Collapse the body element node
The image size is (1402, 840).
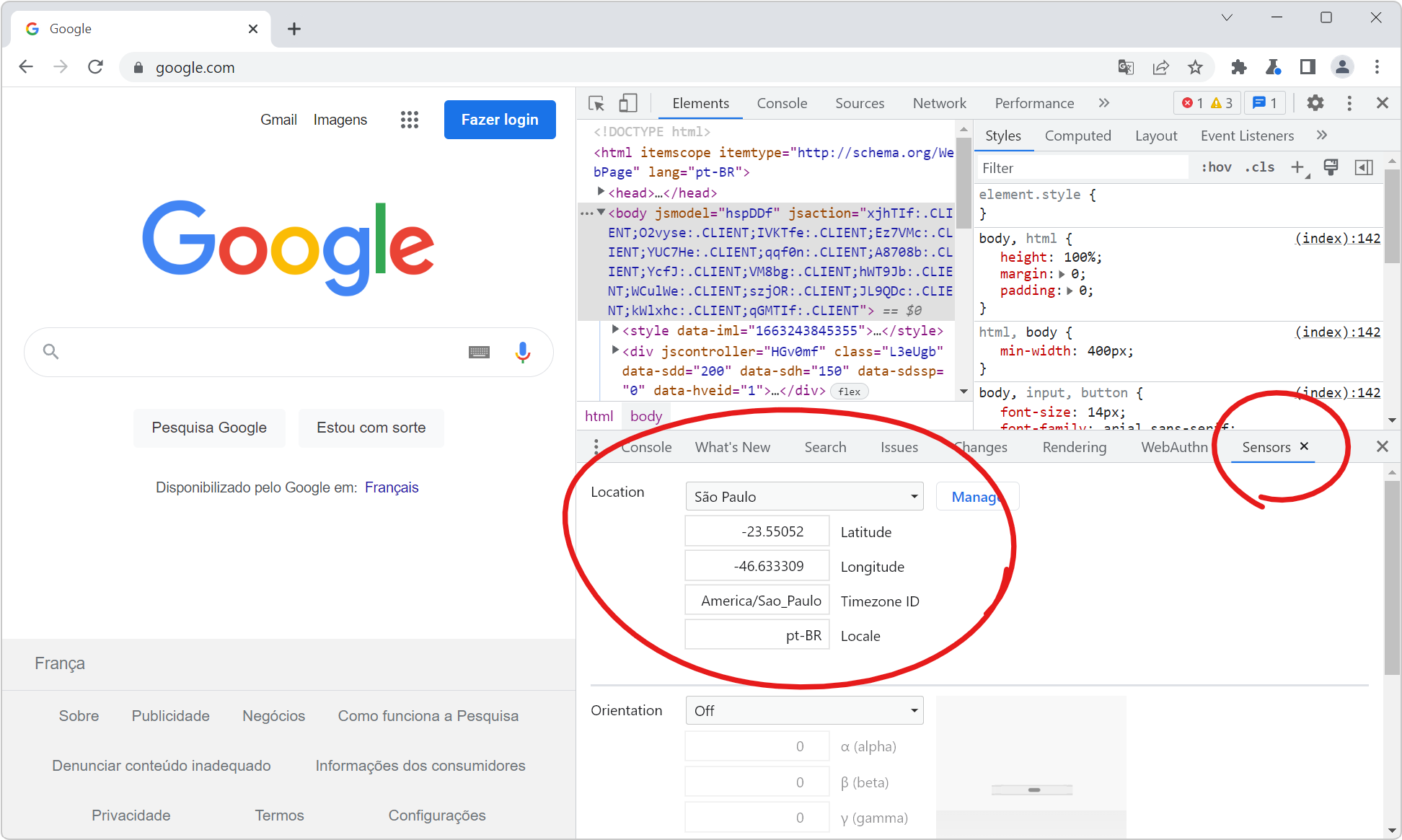tap(601, 212)
